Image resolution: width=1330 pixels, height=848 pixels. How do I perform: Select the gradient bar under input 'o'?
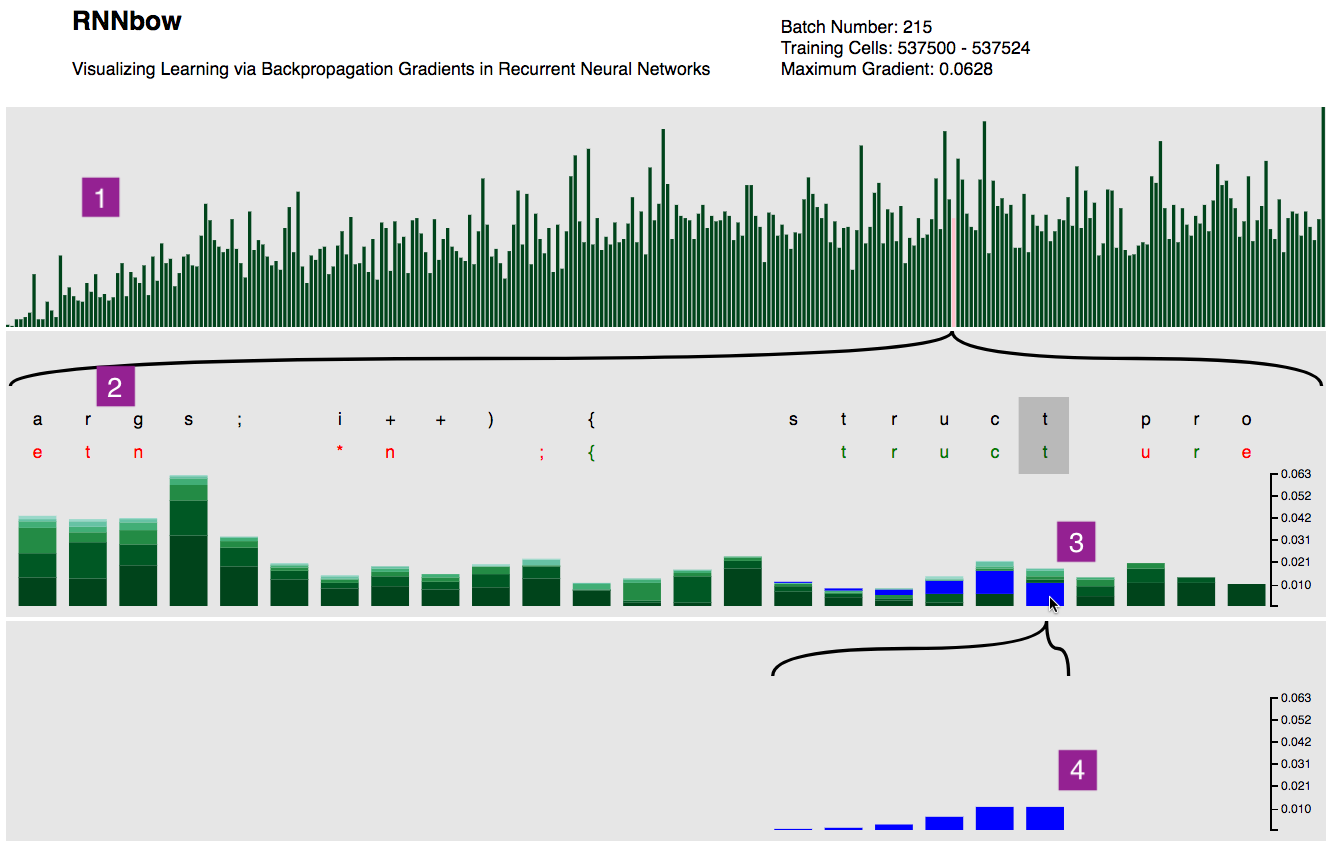(x=1246, y=595)
